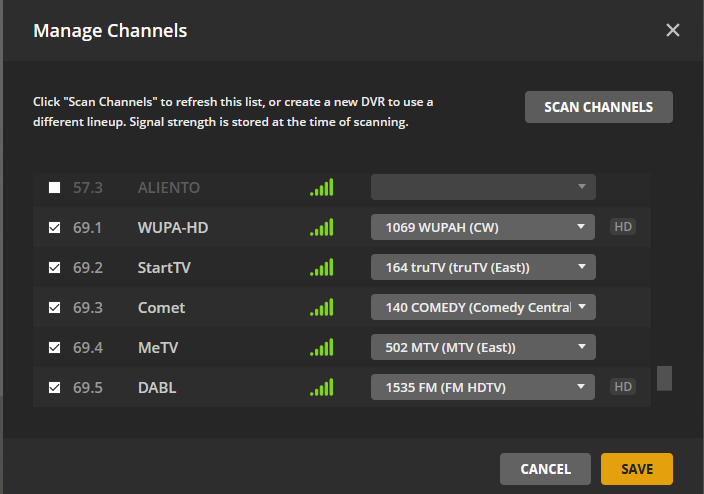Click channel number 69.1
This screenshot has width=704, height=494.
coord(88,227)
